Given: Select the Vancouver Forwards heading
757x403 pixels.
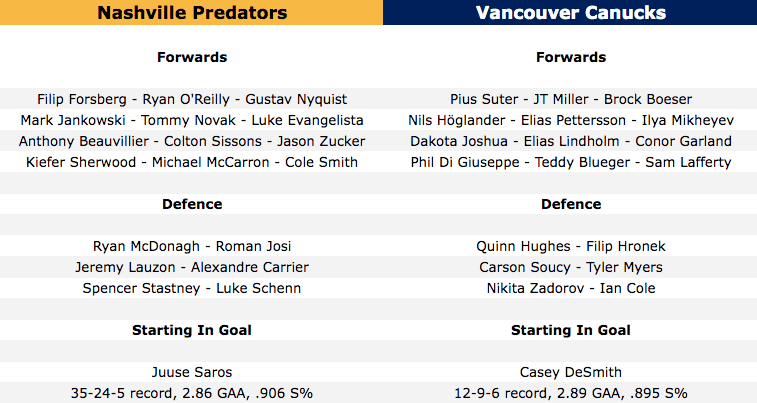Looking at the screenshot, I should coord(570,57).
